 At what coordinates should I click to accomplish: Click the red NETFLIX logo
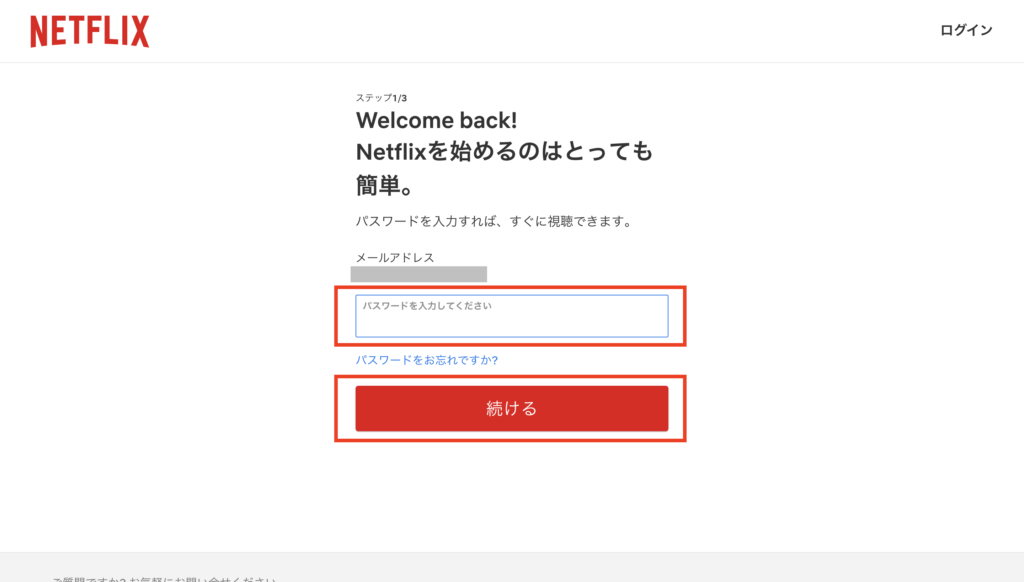[x=89, y=31]
